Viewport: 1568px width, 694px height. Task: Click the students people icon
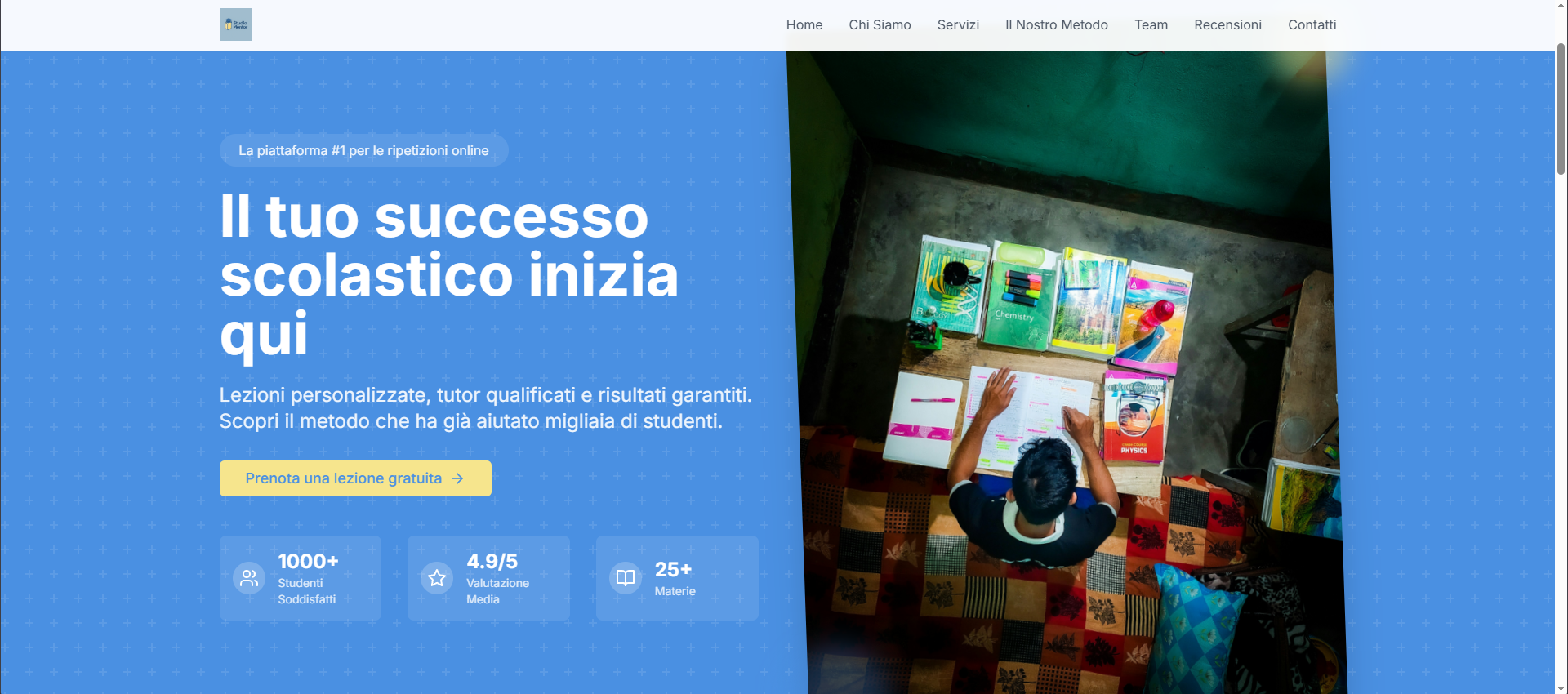click(x=249, y=578)
